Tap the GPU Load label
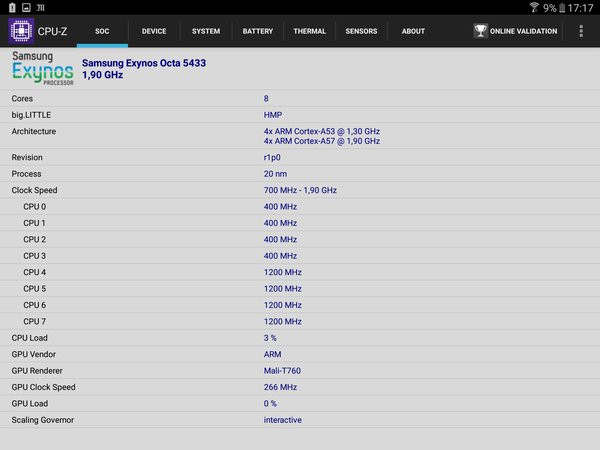600x450 pixels. [30, 404]
